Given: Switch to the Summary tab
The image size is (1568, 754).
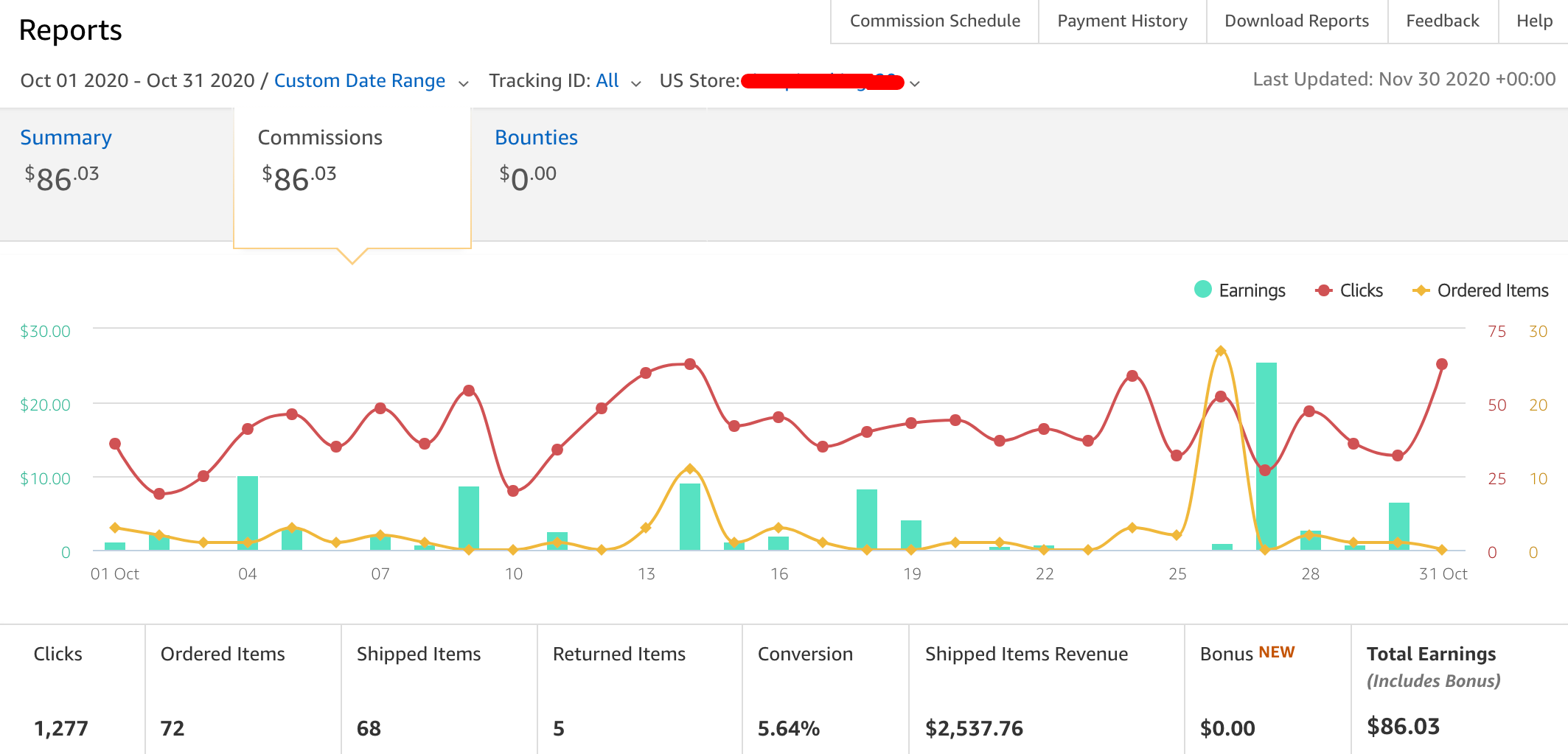Looking at the screenshot, I should coord(66,138).
